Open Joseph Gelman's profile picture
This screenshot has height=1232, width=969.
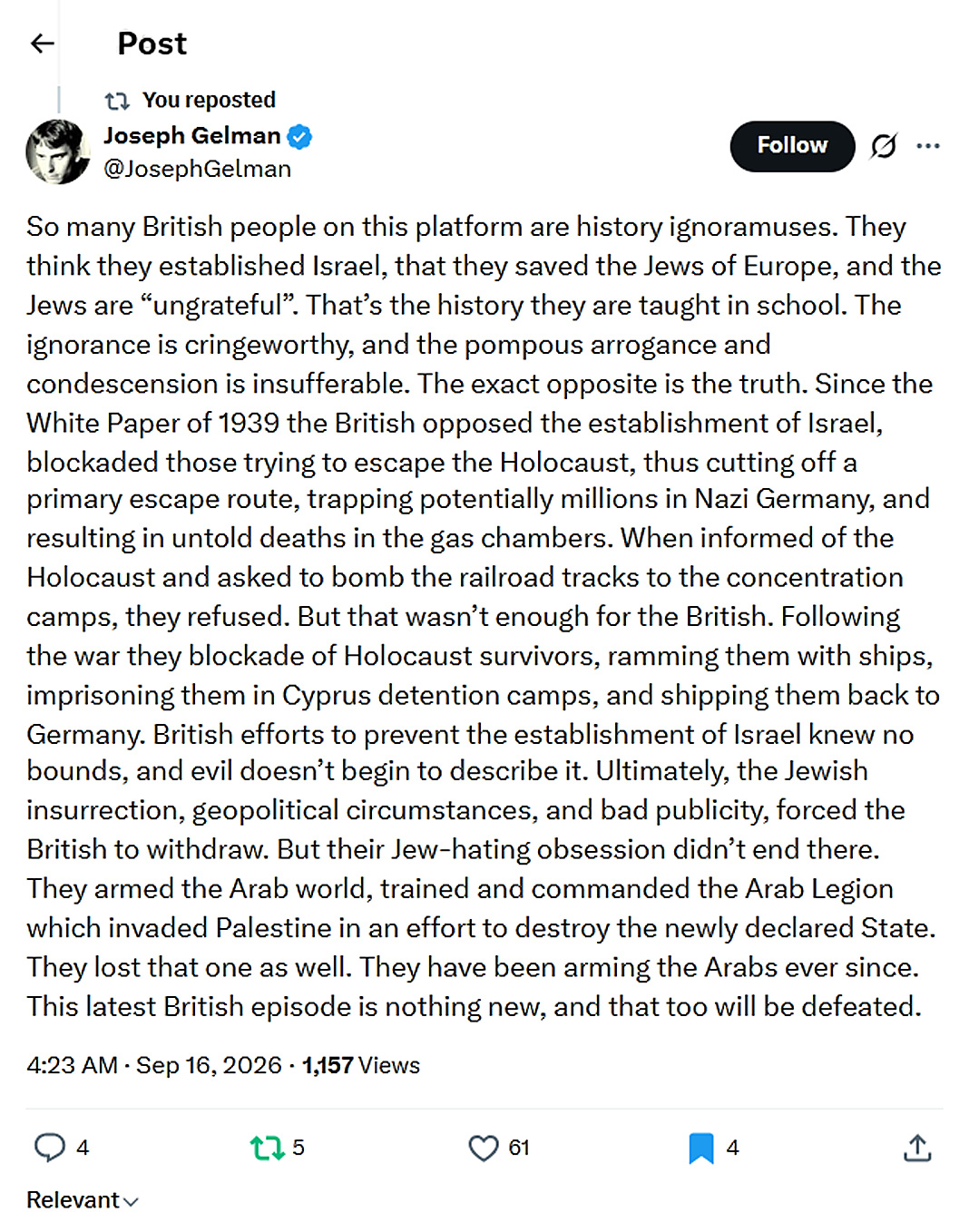click(x=58, y=152)
